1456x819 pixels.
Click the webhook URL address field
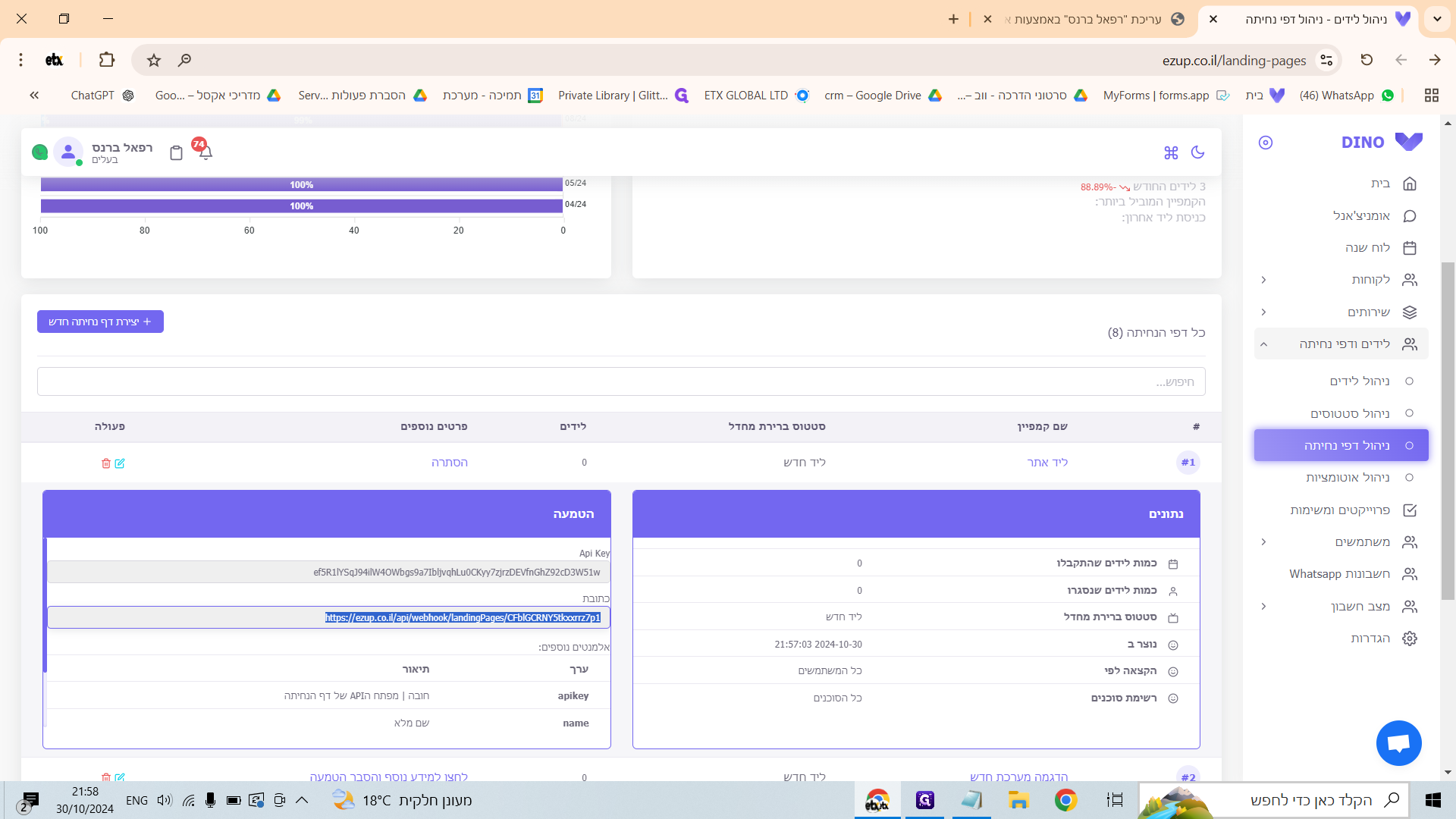[328, 617]
